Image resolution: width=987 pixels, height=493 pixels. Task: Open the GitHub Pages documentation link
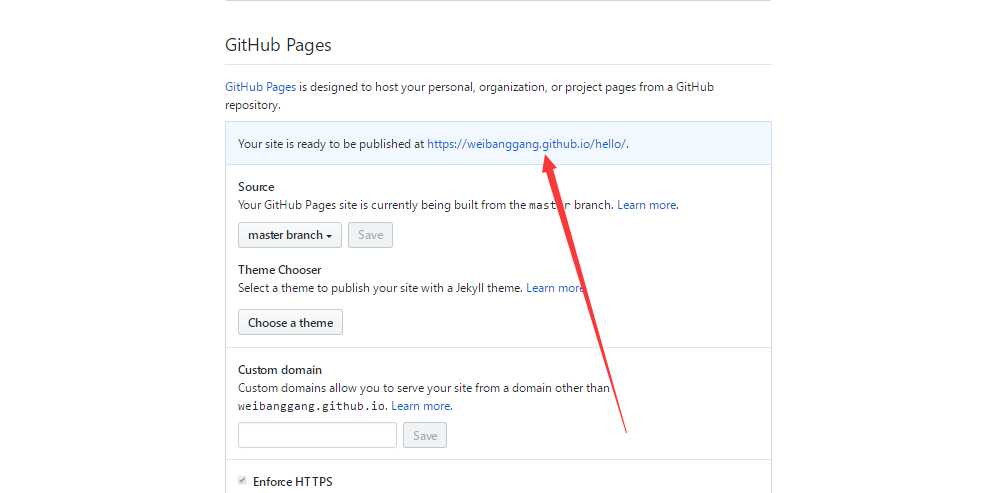260,87
